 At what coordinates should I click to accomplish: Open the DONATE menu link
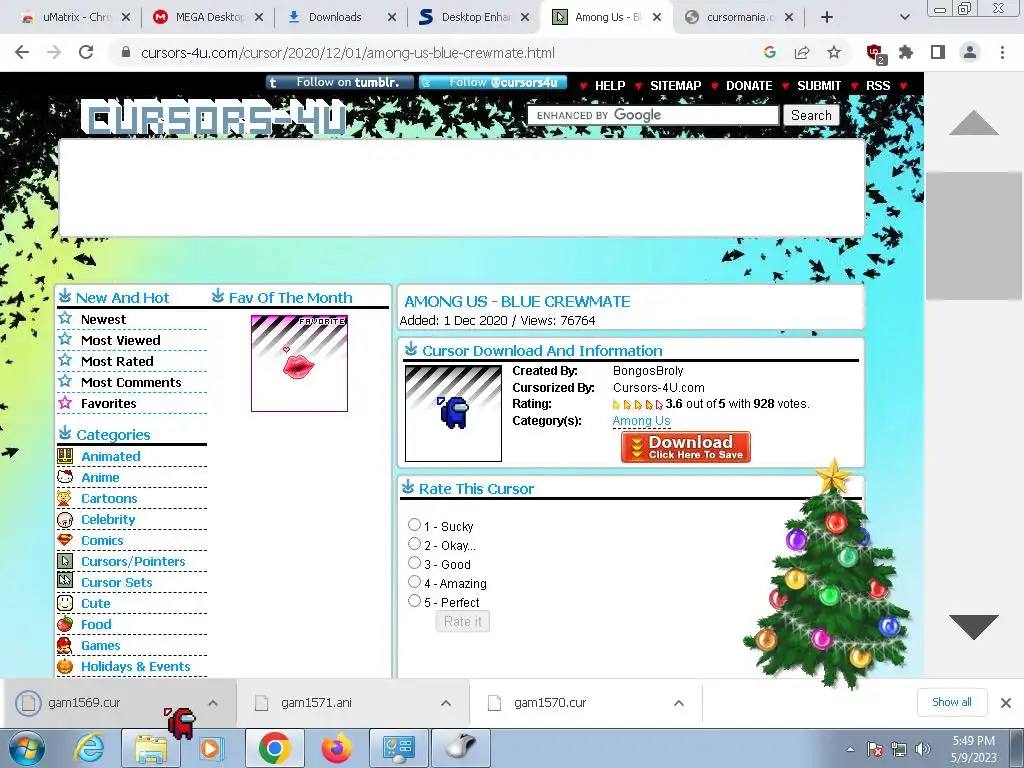(749, 86)
